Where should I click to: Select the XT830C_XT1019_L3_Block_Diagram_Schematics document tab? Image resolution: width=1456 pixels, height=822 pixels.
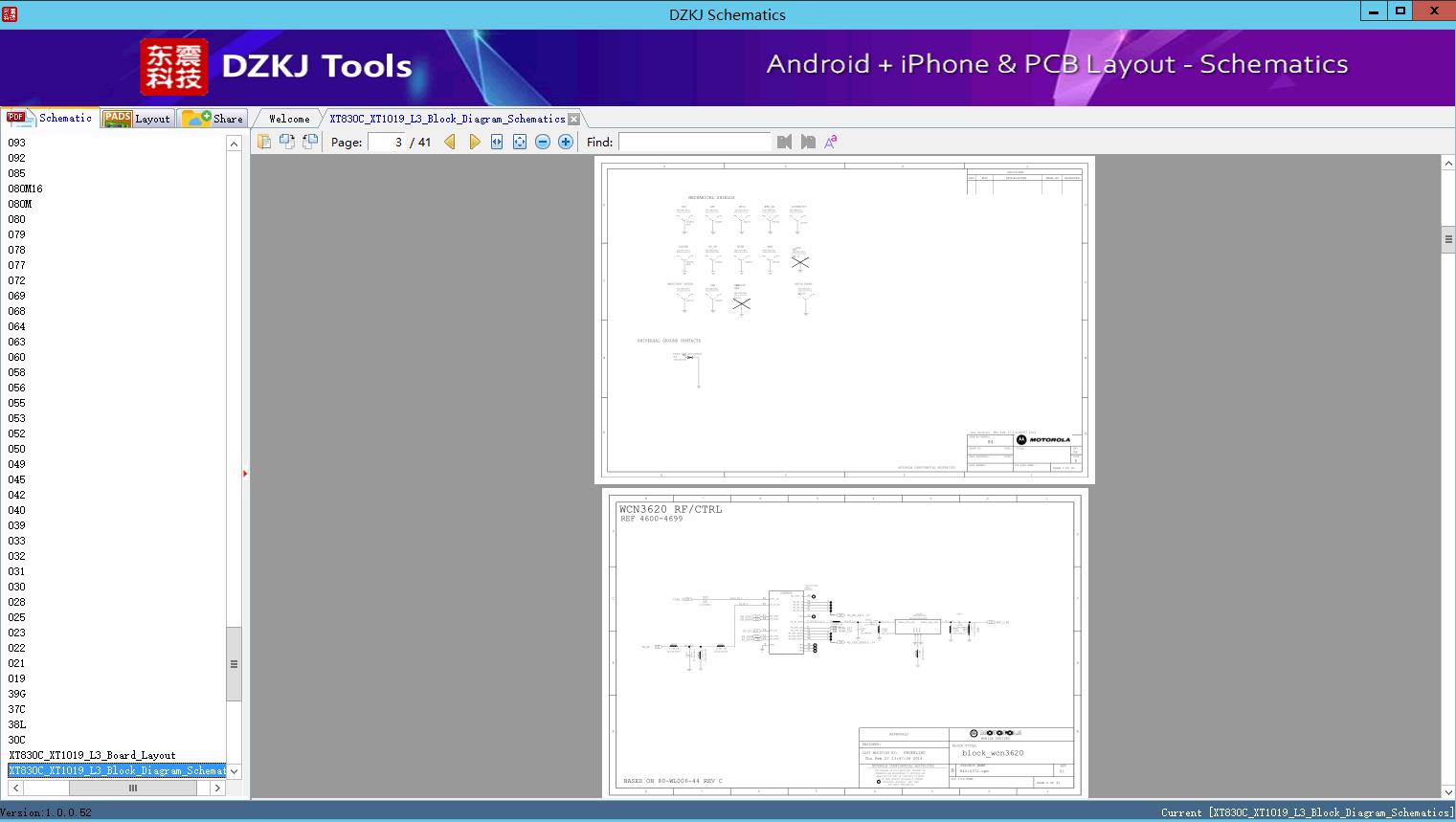tap(447, 119)
